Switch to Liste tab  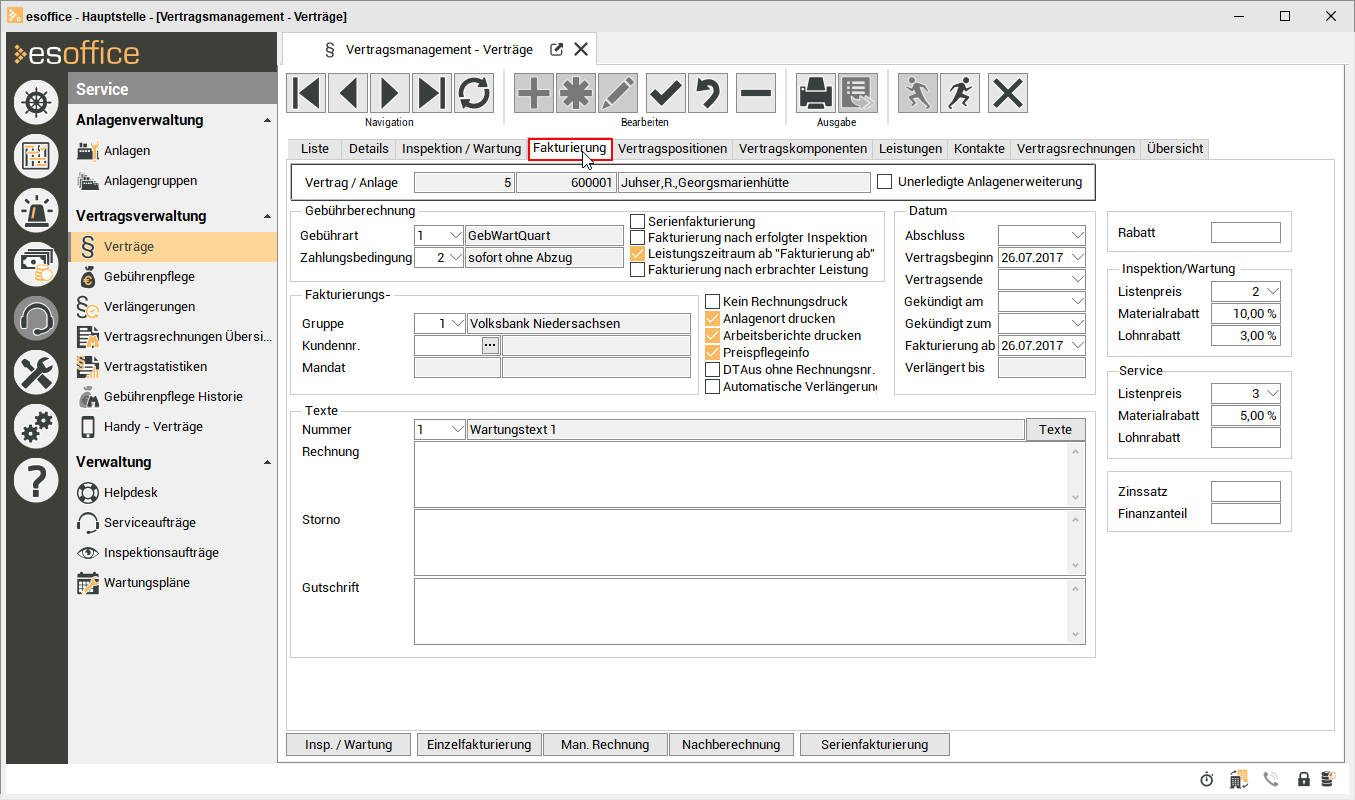(314, 148)
